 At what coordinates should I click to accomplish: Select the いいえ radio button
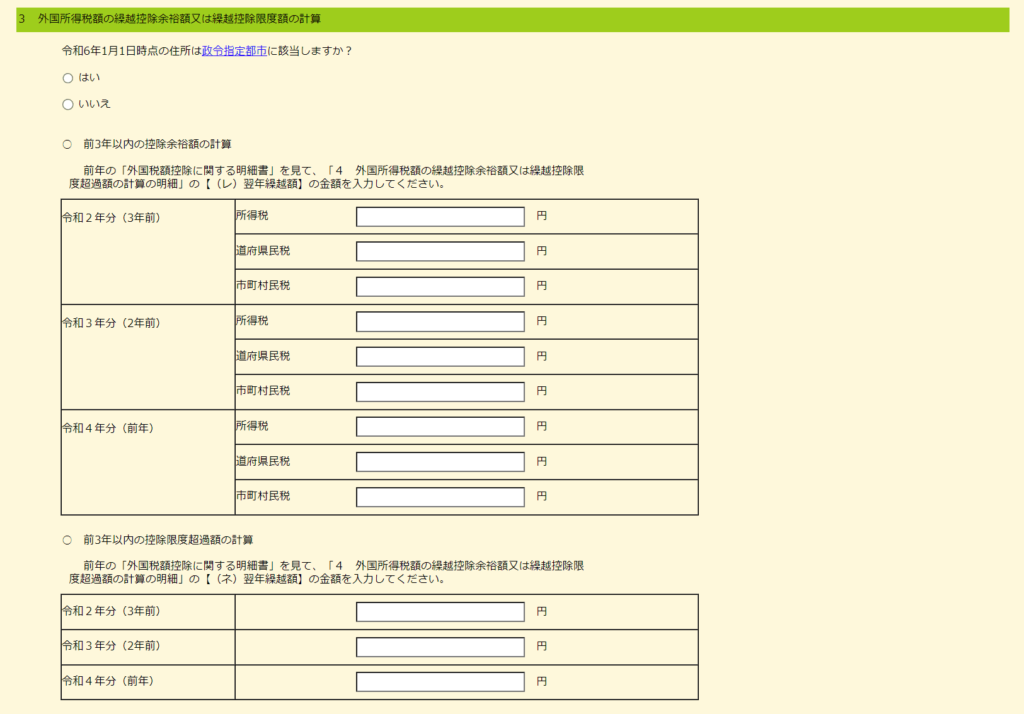[x=68, y=104]
